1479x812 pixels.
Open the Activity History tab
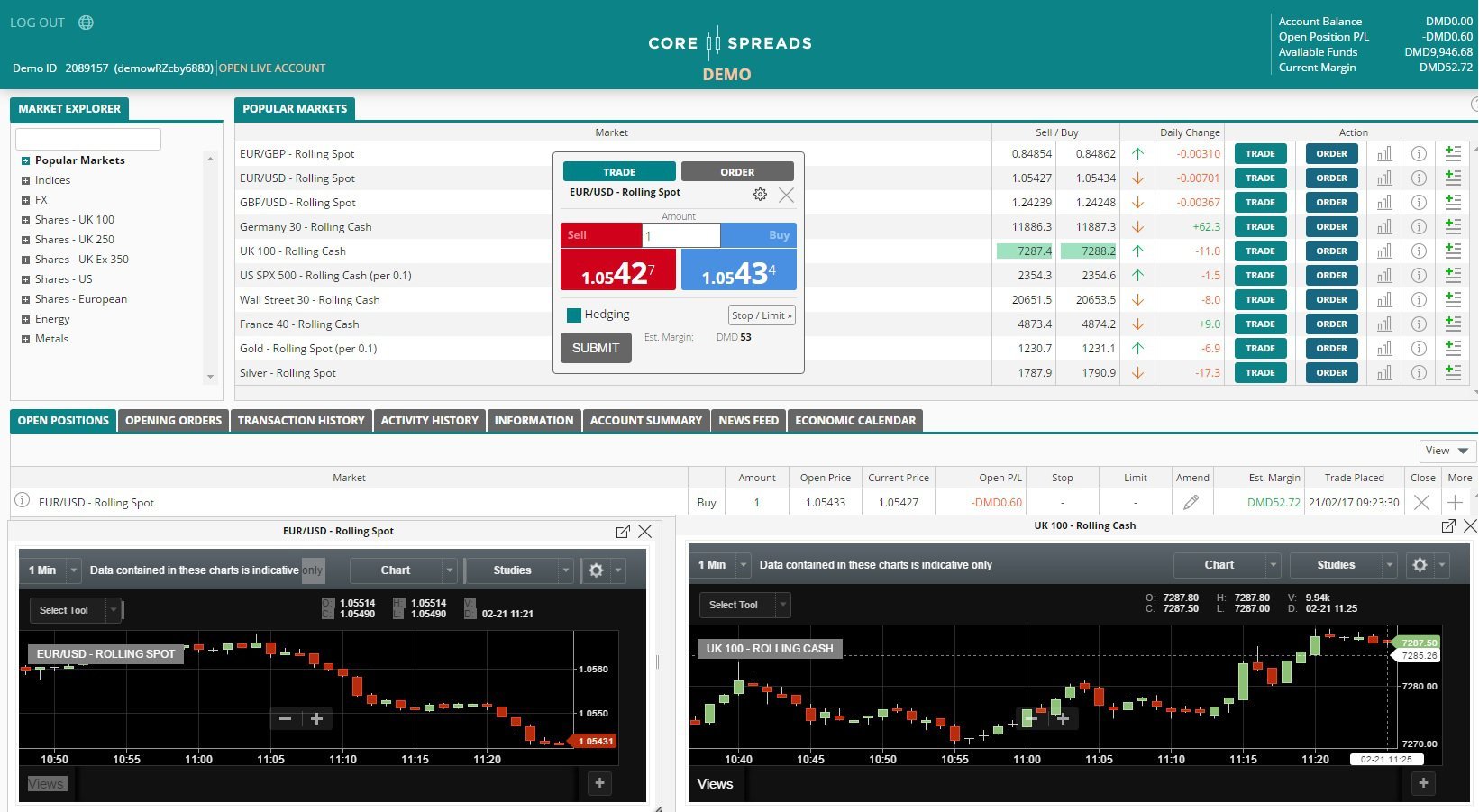pyautogui.click(x=429, y=421)
